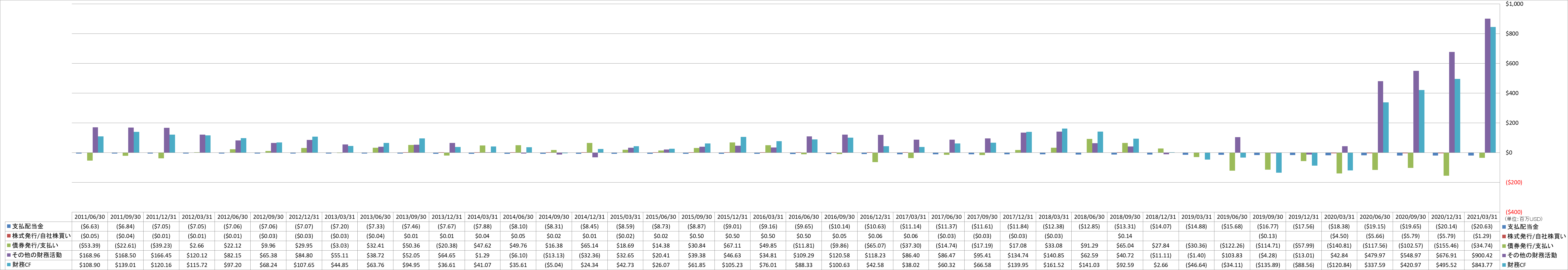Click the cell showing $166.45

161,255
